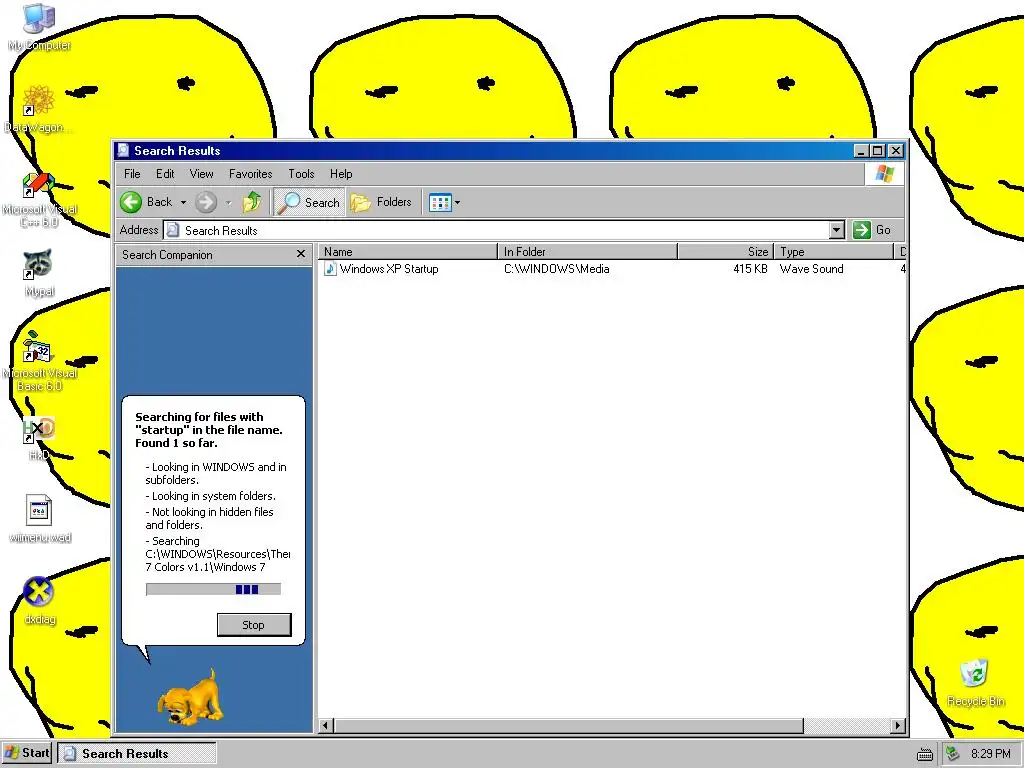Viewport: 1024px width, 768px height.
Task: Show the Folders pane
Action: coord(381,202)
